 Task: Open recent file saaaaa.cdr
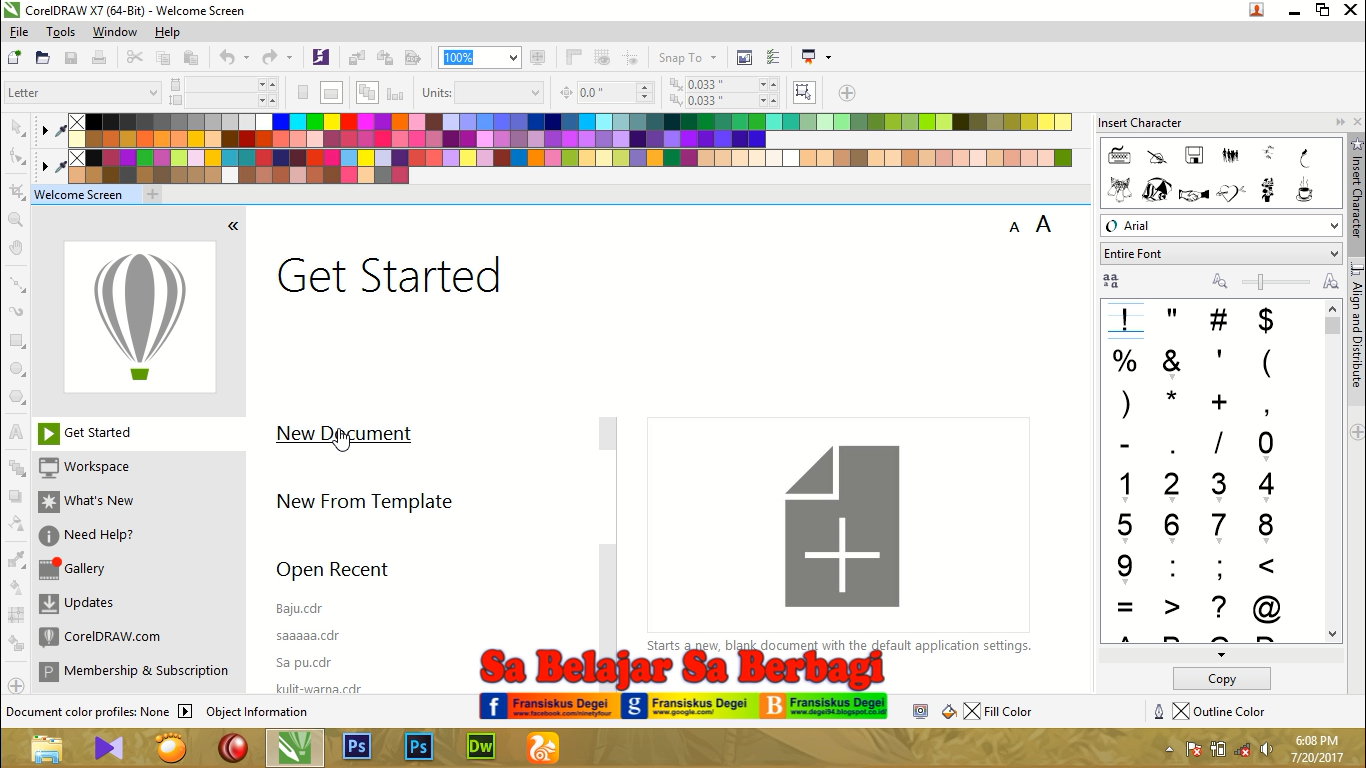pyautogui.click(x=308, y=635)
